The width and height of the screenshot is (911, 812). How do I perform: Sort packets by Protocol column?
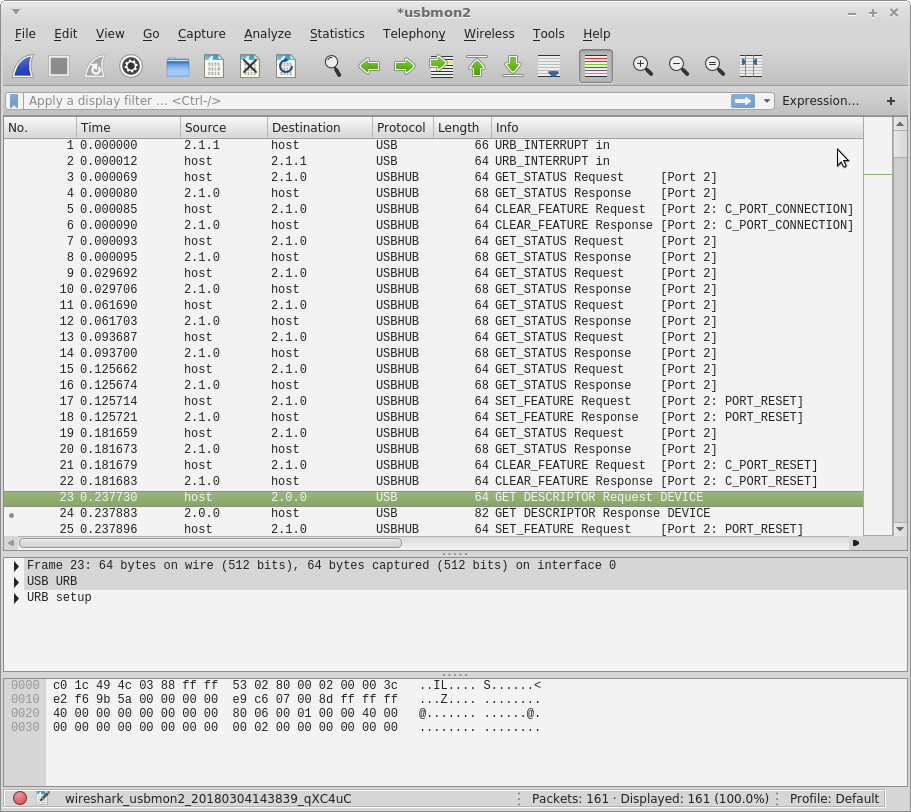point(403,128)
